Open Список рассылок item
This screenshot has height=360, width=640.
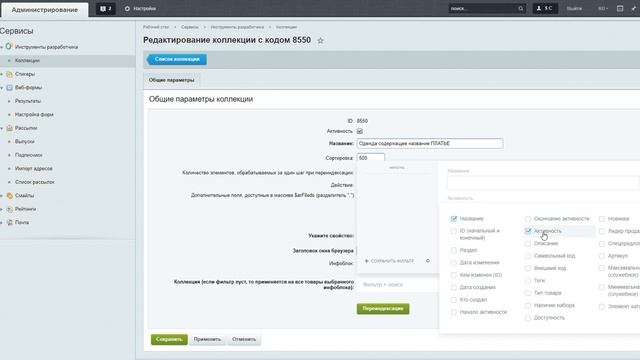pos(35,182)
